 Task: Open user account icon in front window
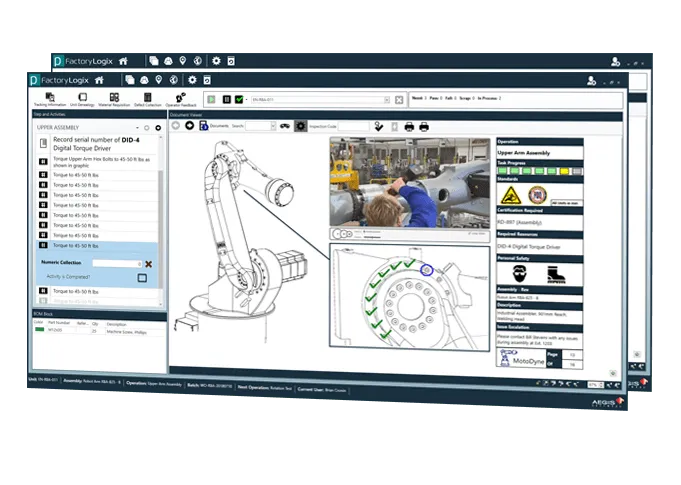point(592,80)
